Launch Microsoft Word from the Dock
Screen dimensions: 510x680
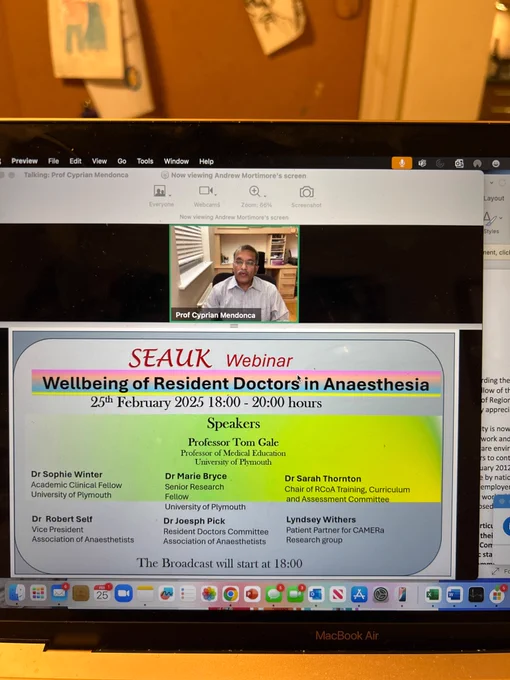point(454,595)
